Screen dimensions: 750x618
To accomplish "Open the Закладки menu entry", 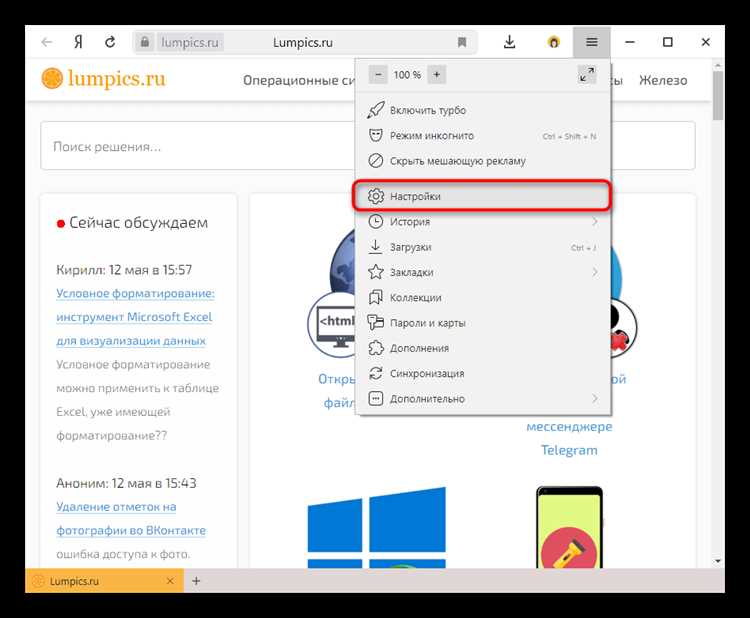I will pyautogui.click(x=483, y=272).
